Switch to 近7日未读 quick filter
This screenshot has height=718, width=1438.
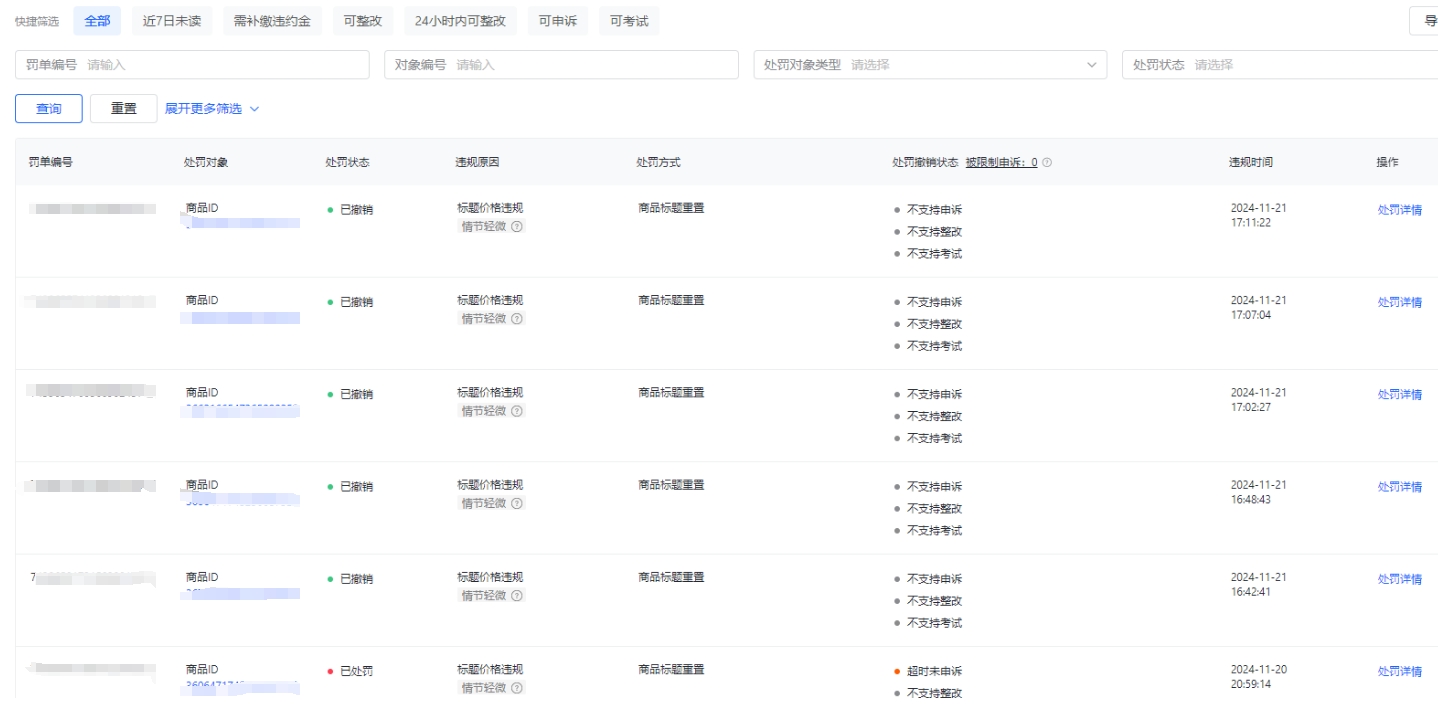coord(171,21)
